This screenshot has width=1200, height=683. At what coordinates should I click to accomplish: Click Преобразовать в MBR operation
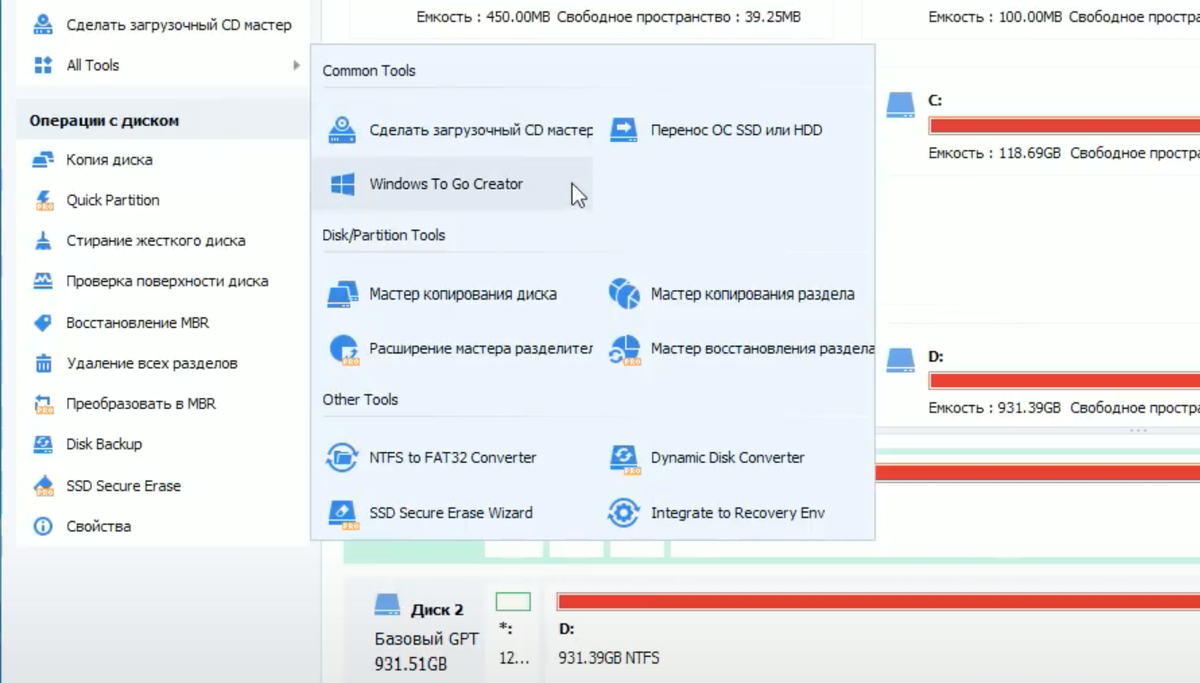[141, 404]
